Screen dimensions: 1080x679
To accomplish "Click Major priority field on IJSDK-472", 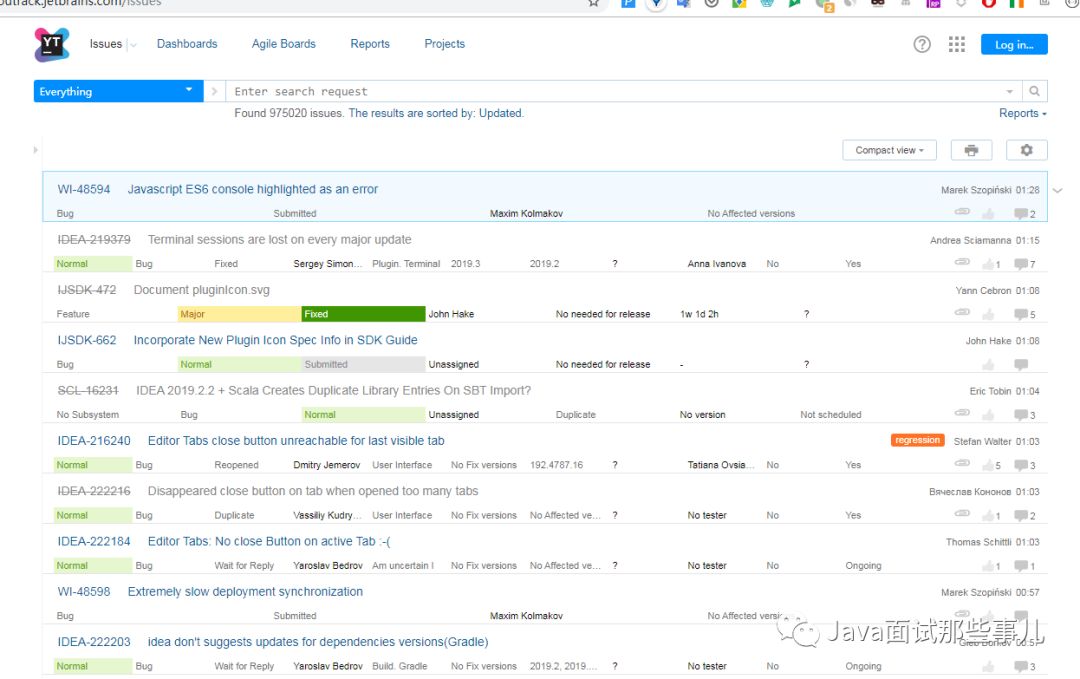I will (238, 314).
